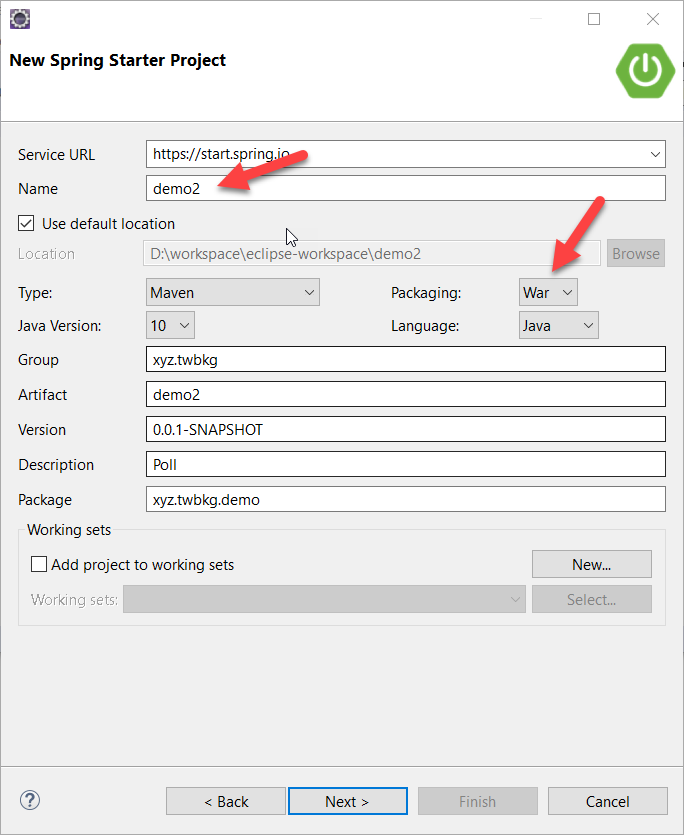Click the disabled Working sets combo box
Viewport: 684px width, 835px height.
pos(324,599)
